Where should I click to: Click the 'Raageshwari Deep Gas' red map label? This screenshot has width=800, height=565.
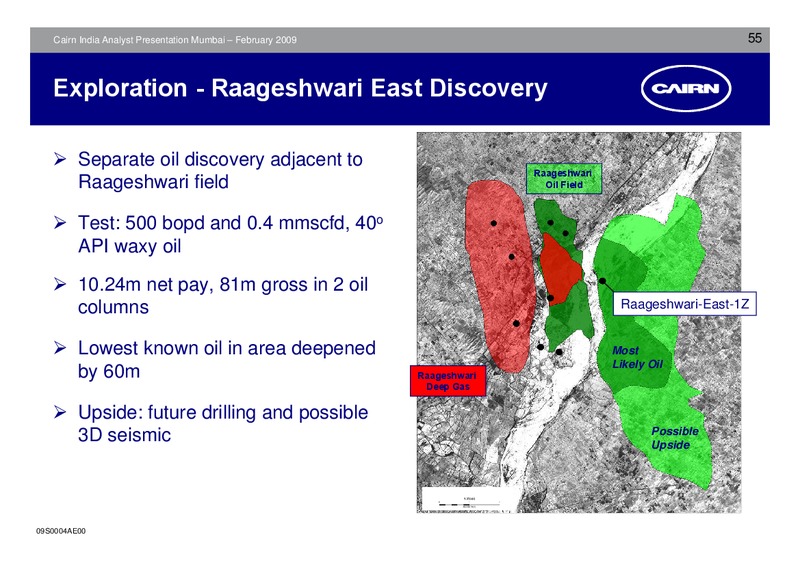tap(447, 381)
